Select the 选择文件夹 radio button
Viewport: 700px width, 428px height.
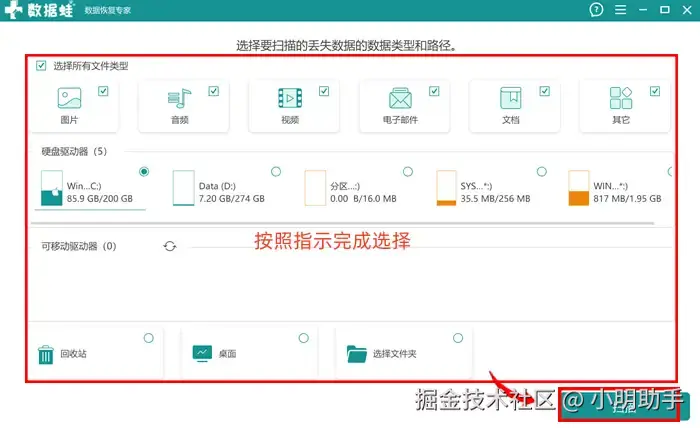458,338
